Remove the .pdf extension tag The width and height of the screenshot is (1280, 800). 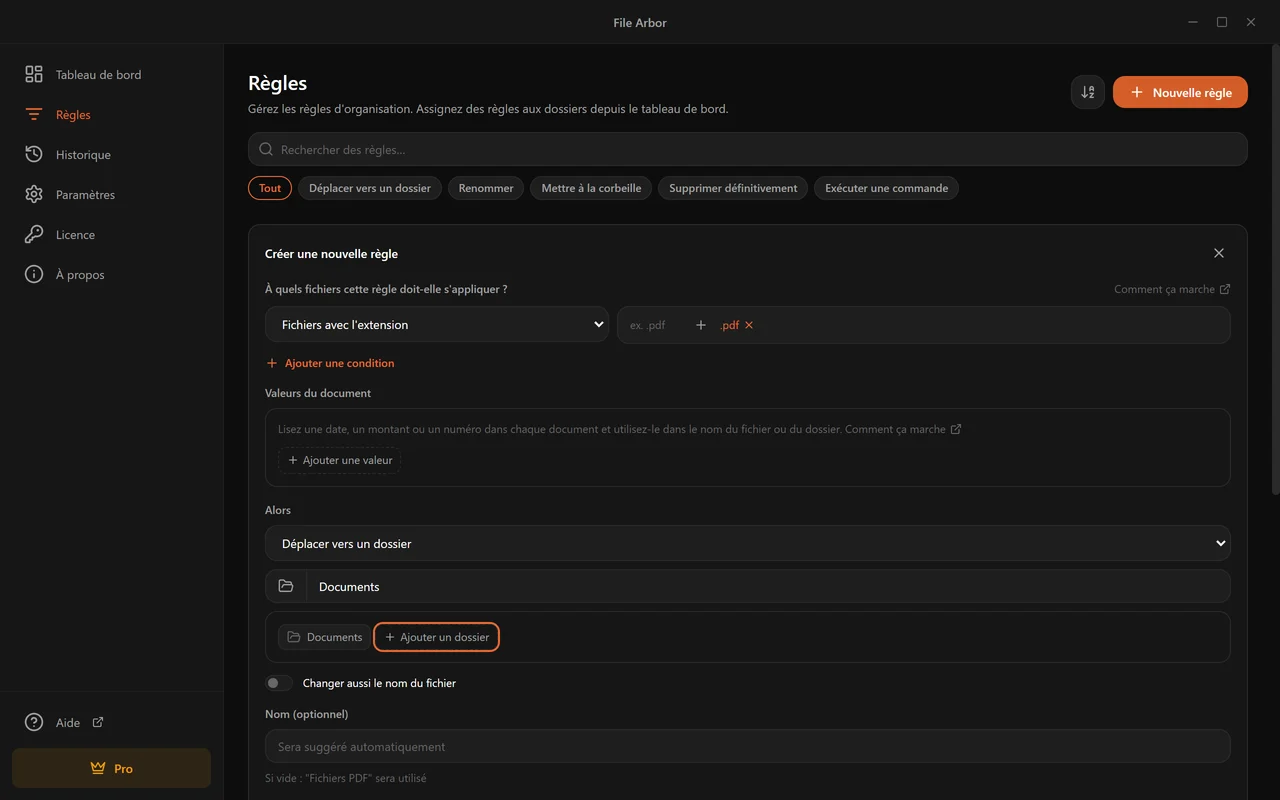pyautogui.click(x=749, y=325)
